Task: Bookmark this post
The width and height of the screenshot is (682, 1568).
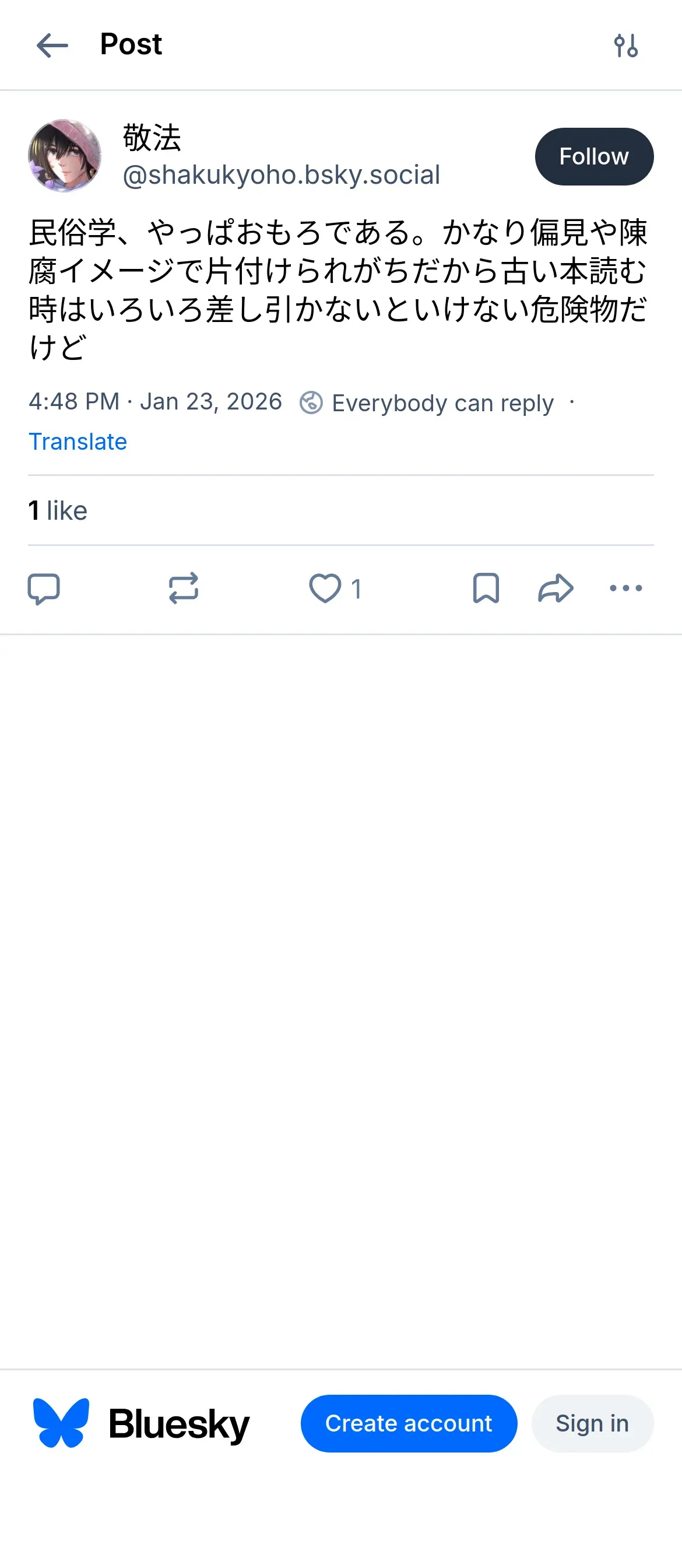Action: [x=486, y=588]
